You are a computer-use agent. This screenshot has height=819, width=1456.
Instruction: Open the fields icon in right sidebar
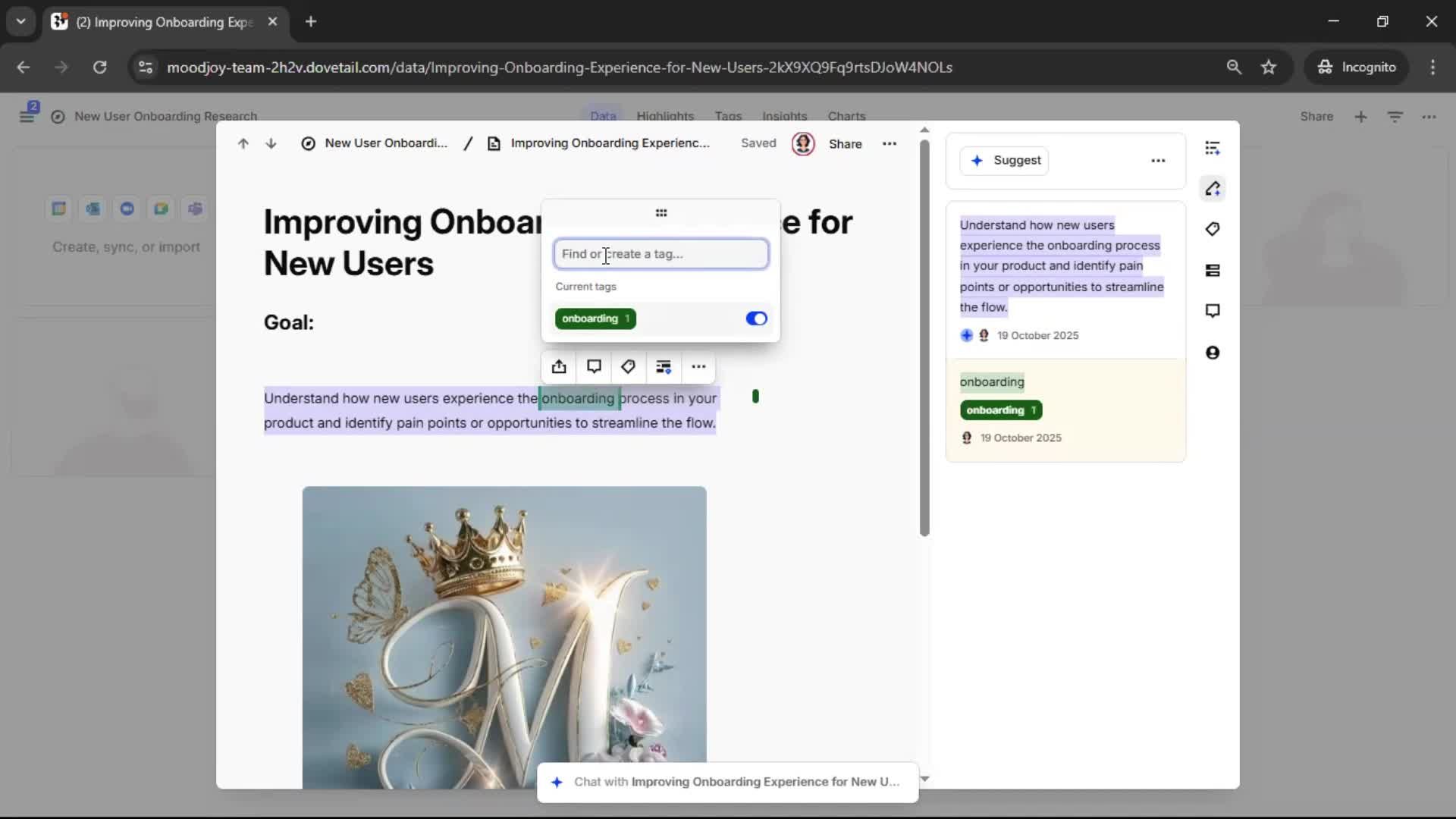(x=1212, y=271)
